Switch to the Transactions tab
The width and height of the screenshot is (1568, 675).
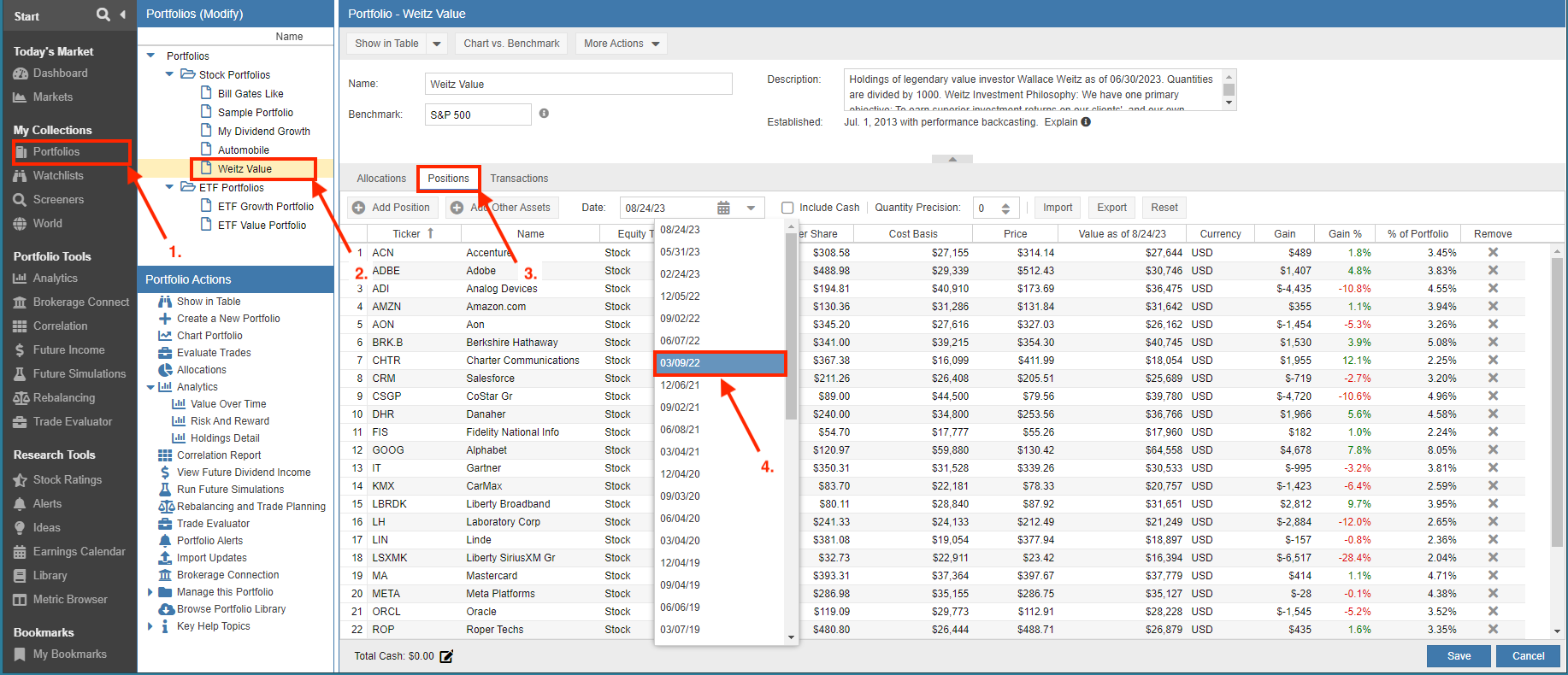(519, 179)
